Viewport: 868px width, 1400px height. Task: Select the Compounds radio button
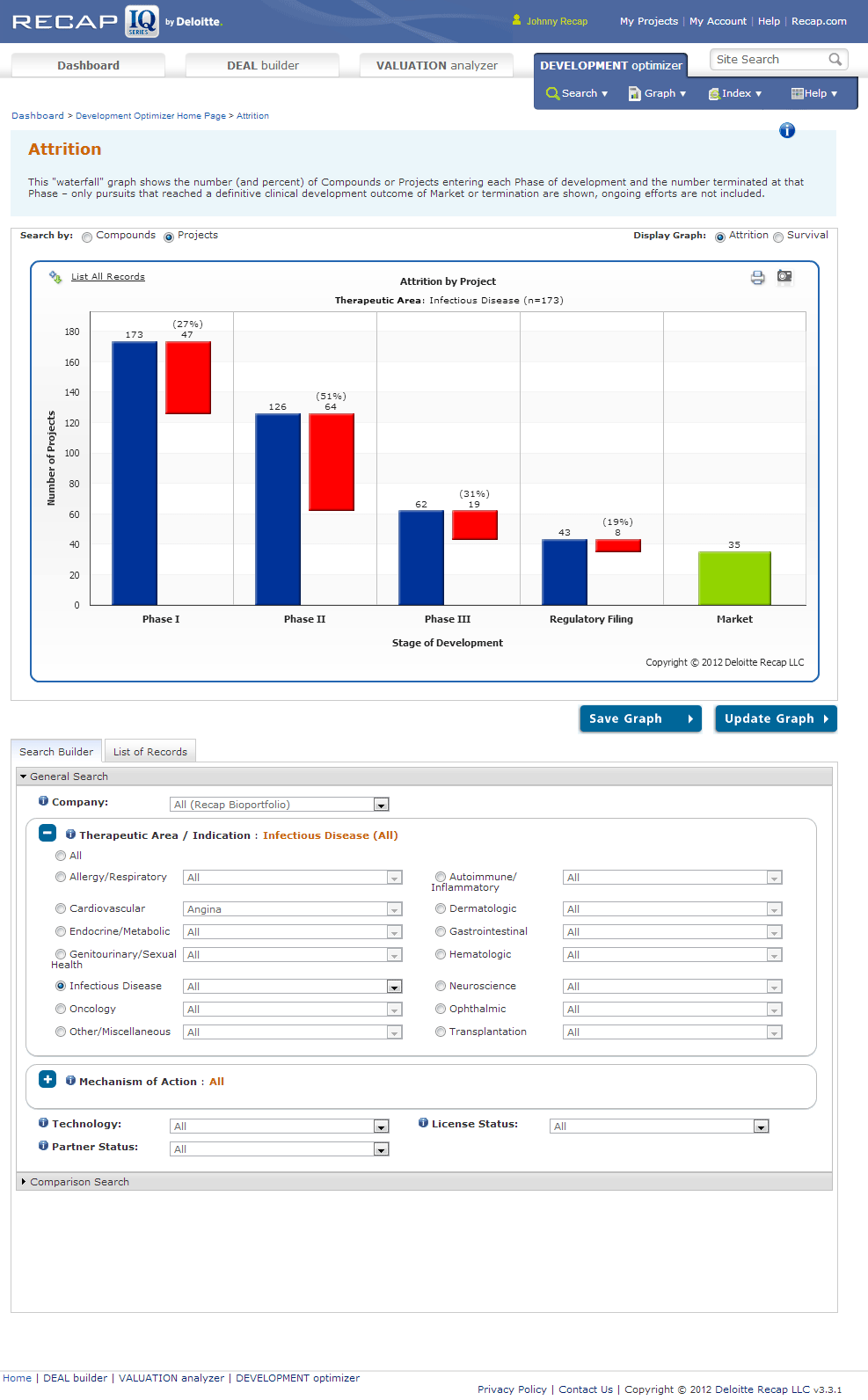click(x=87, y=237)
